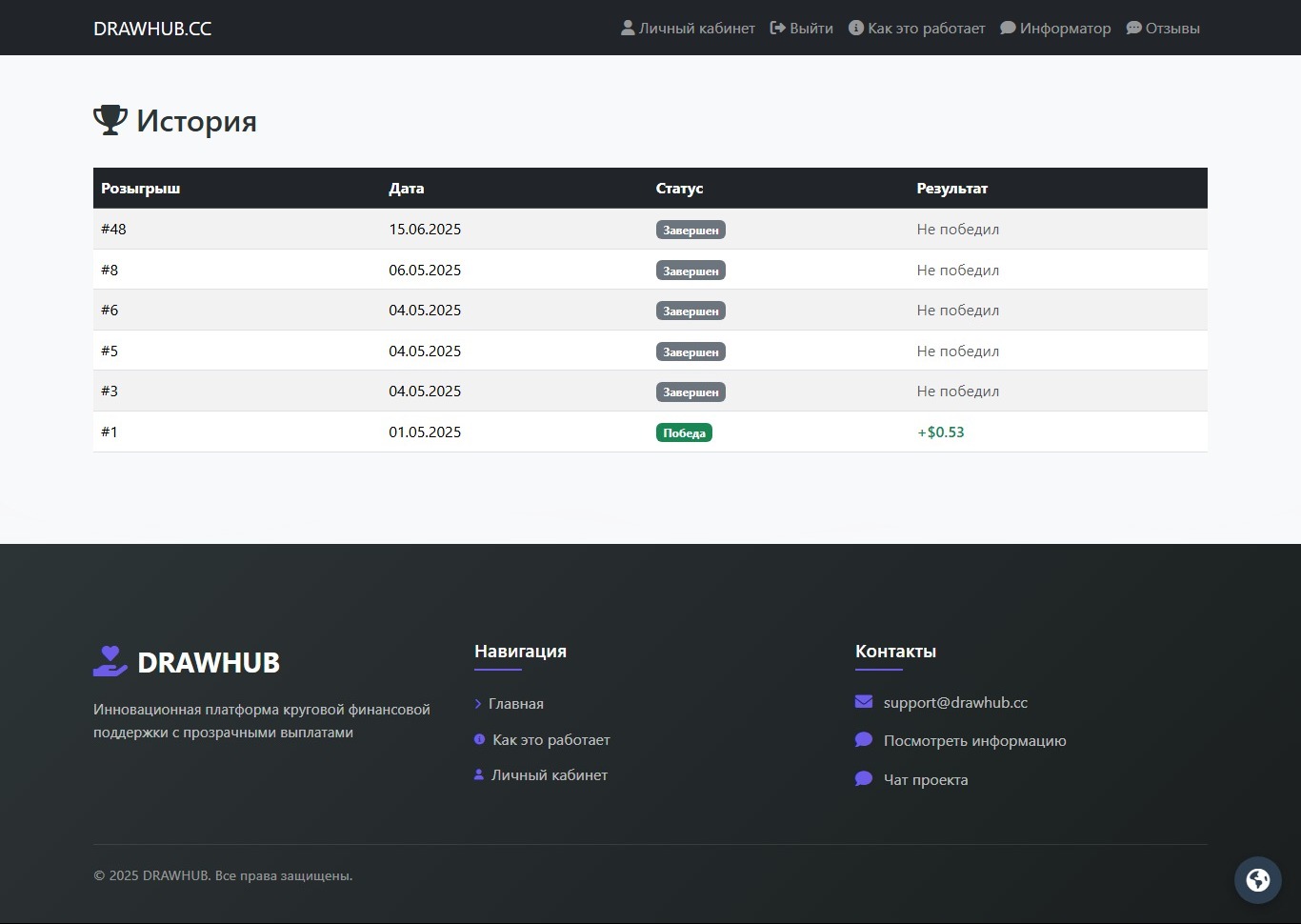
Task: Click Завершен badge in row #48
Action: 691,230
